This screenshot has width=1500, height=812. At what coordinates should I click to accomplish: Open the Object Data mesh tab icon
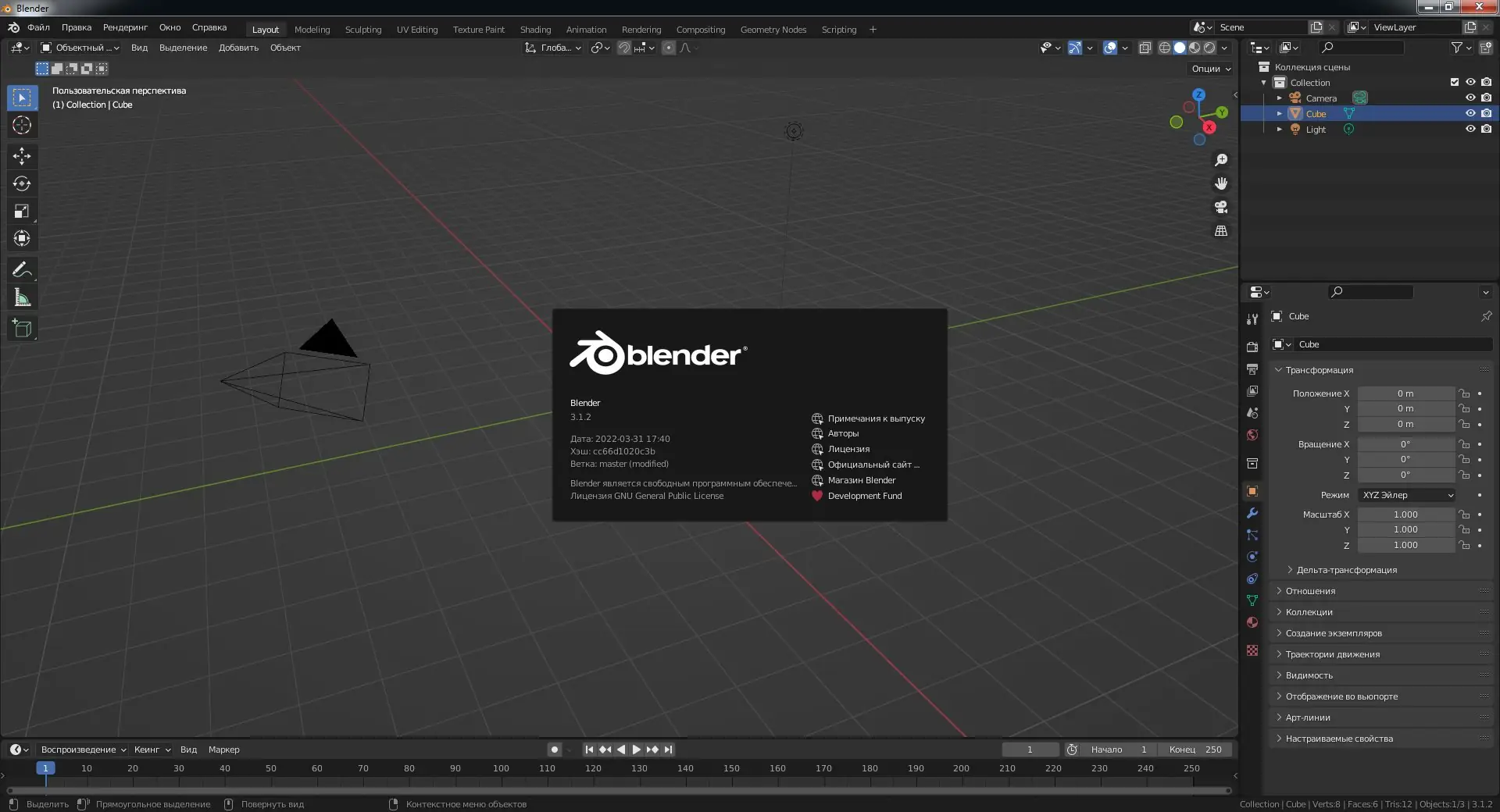click(x=1252, y=600)
